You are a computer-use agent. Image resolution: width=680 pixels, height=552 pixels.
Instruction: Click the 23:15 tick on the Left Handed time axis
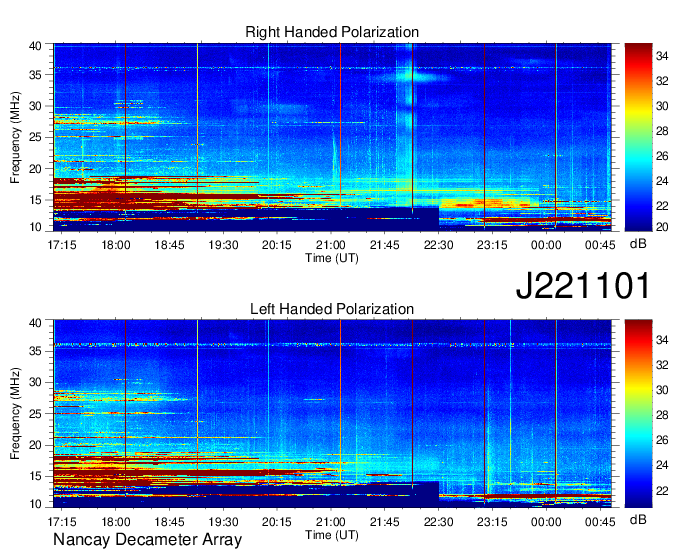(x=492, y=522)
